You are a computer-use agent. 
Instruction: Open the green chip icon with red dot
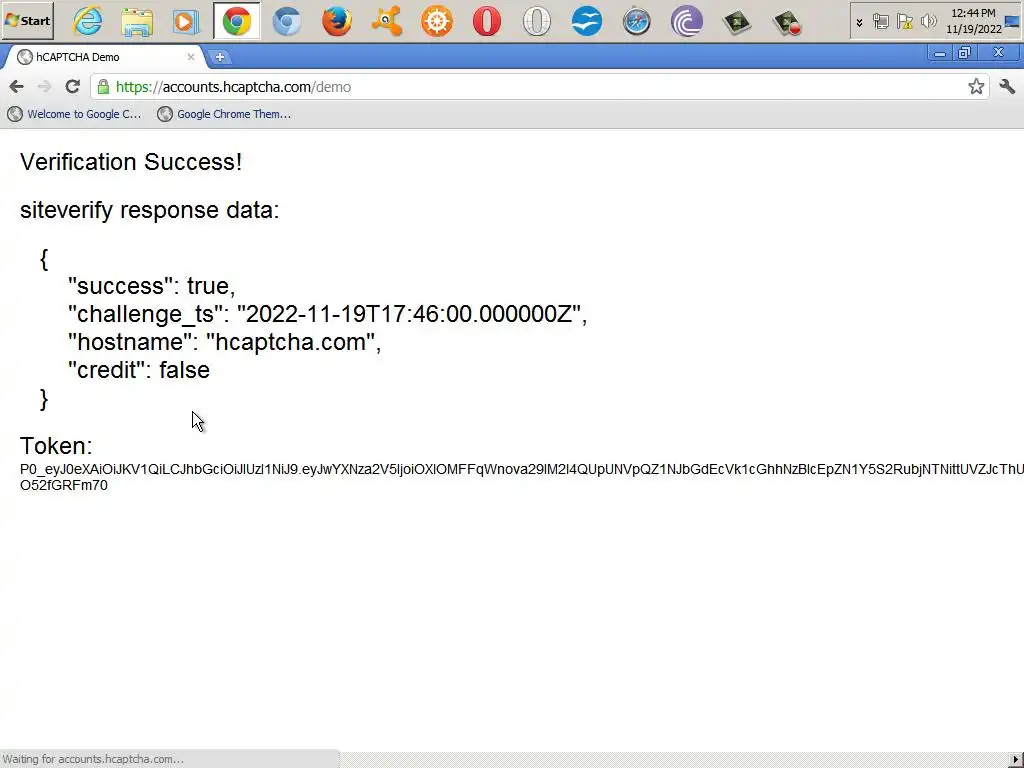(x=786, y=22)
